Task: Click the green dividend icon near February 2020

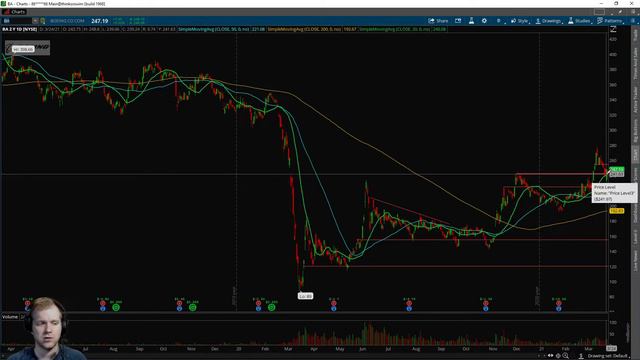Action: pos(271,307)
